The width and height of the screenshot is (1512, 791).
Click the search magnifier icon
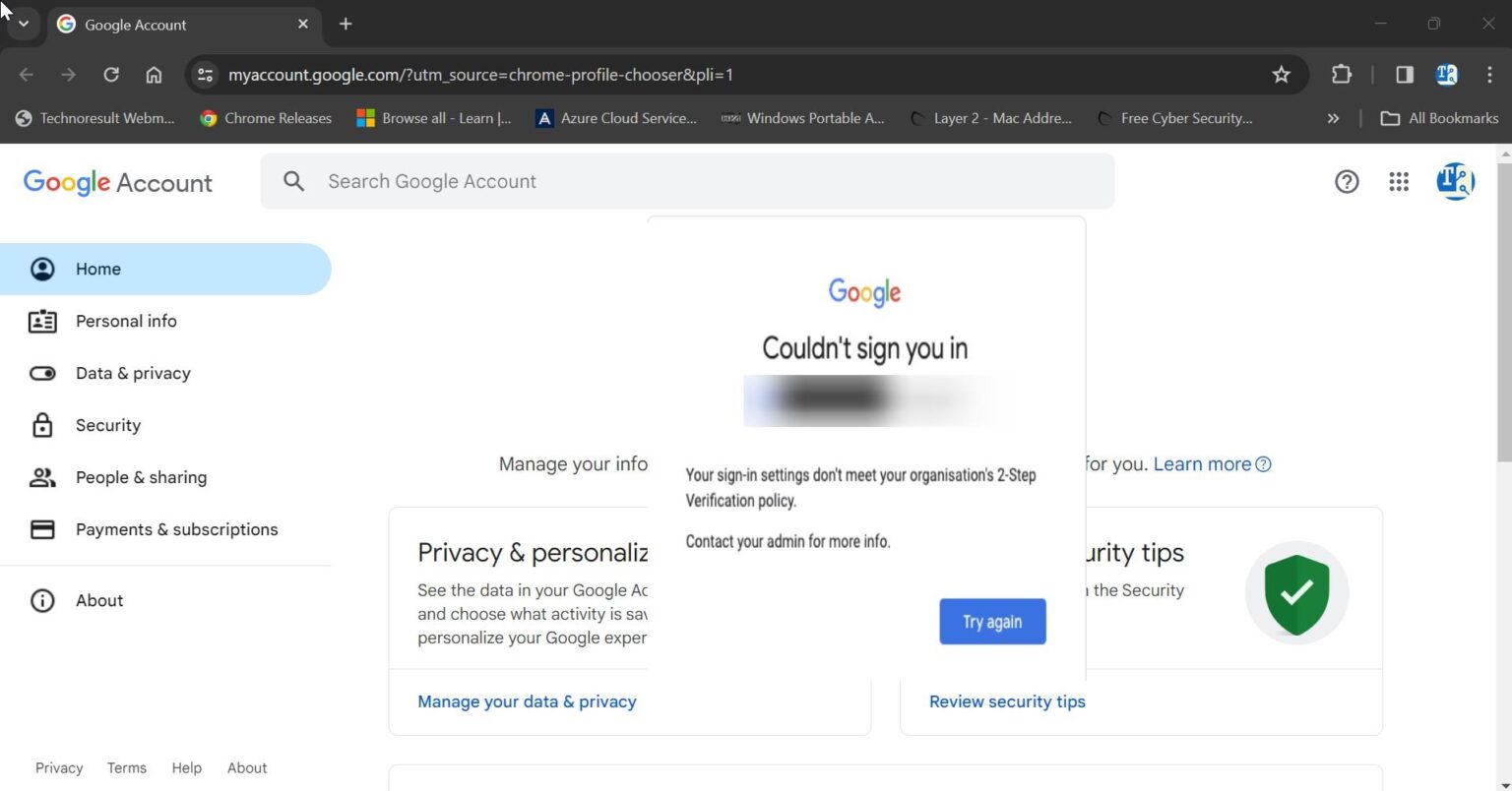pos(293,181)
